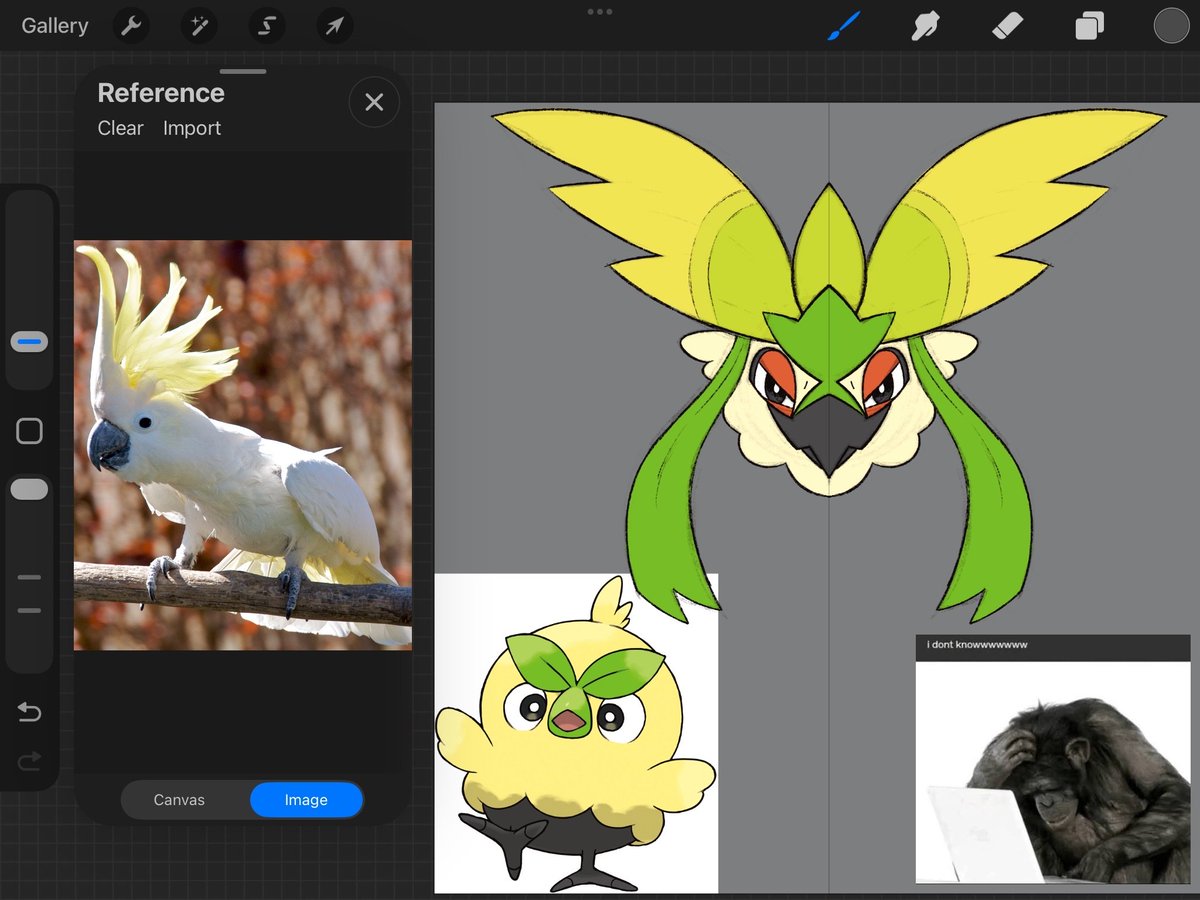1200x900 pixels.
Task: Close the Reference panel
Action: click(373, 102)
